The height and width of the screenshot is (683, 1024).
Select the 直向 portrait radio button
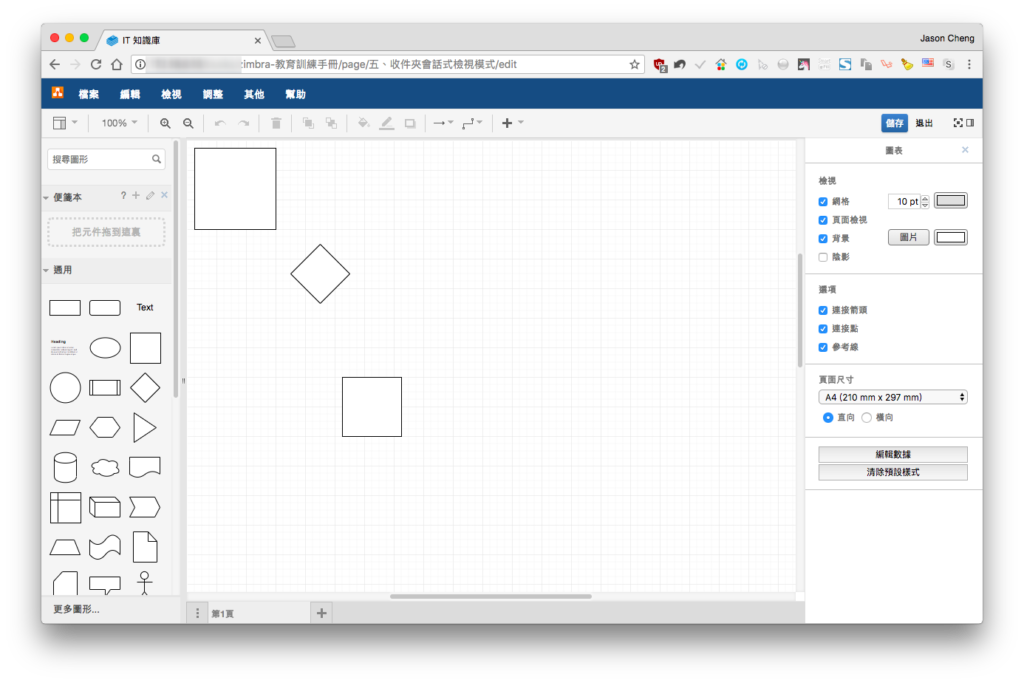click(828, 417)
